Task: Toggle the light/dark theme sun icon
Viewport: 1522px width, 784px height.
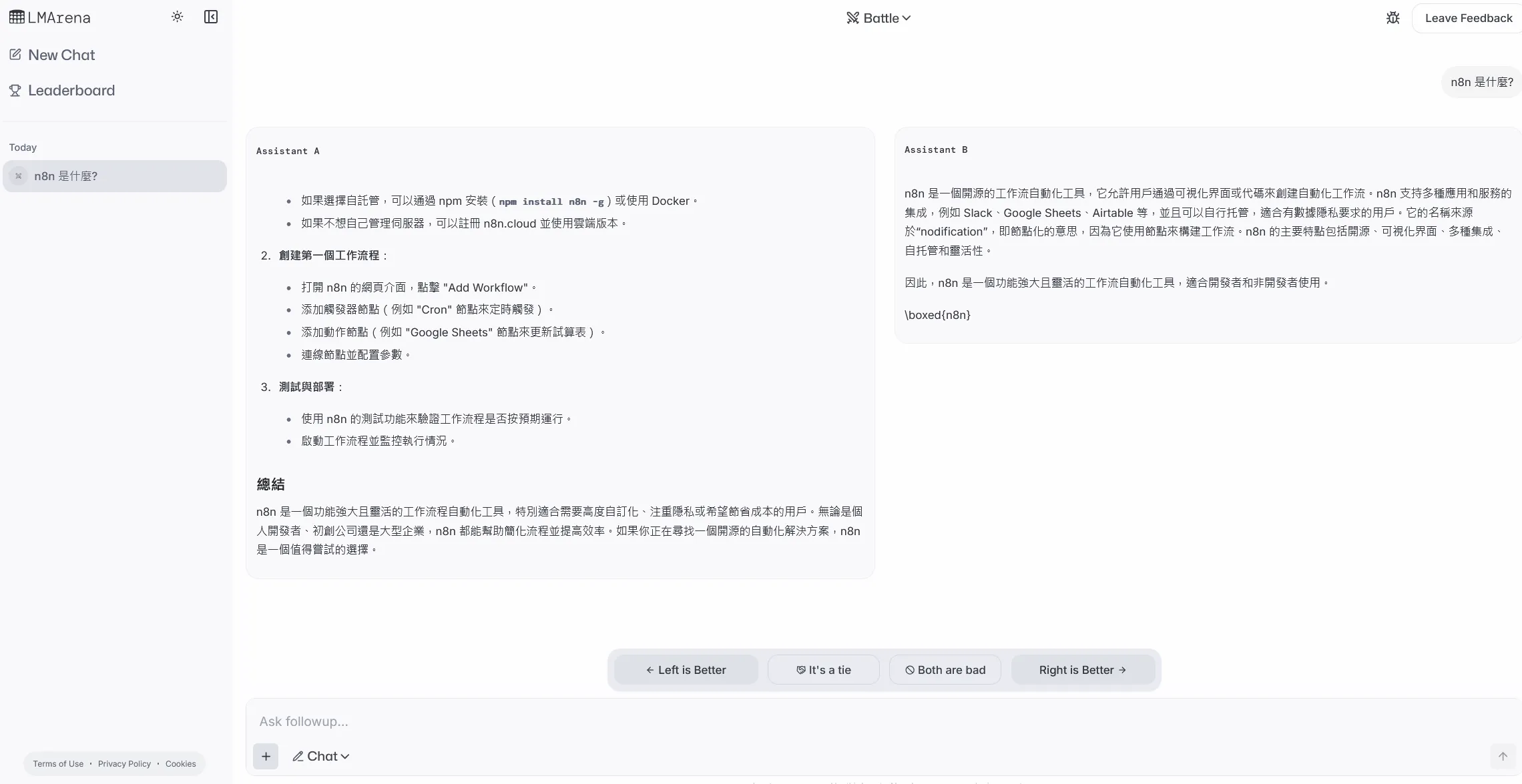Action: point(177,17)
